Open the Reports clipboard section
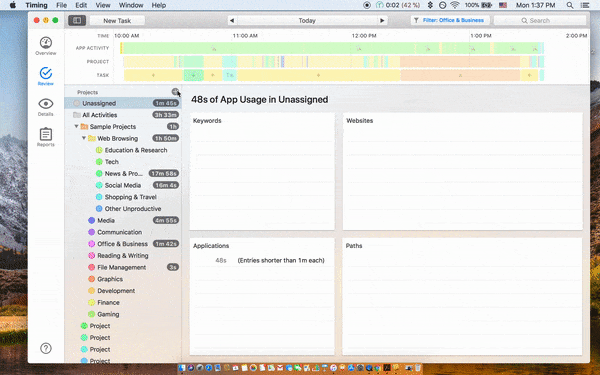Screen dimensions: 600x375 click(x=46, y=137)
